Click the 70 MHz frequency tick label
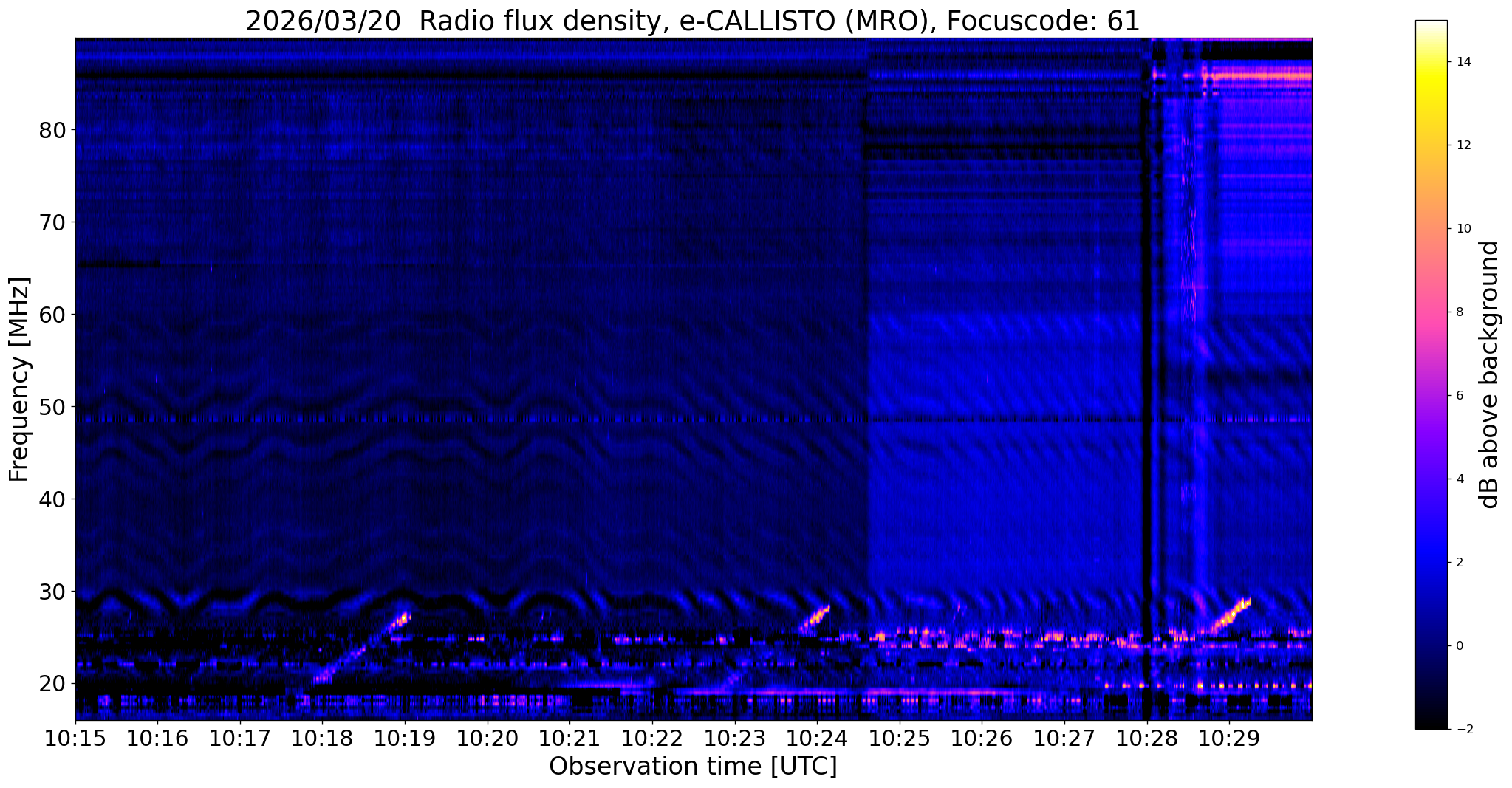Screen dimensions: 1512x788 pos(52,222)
